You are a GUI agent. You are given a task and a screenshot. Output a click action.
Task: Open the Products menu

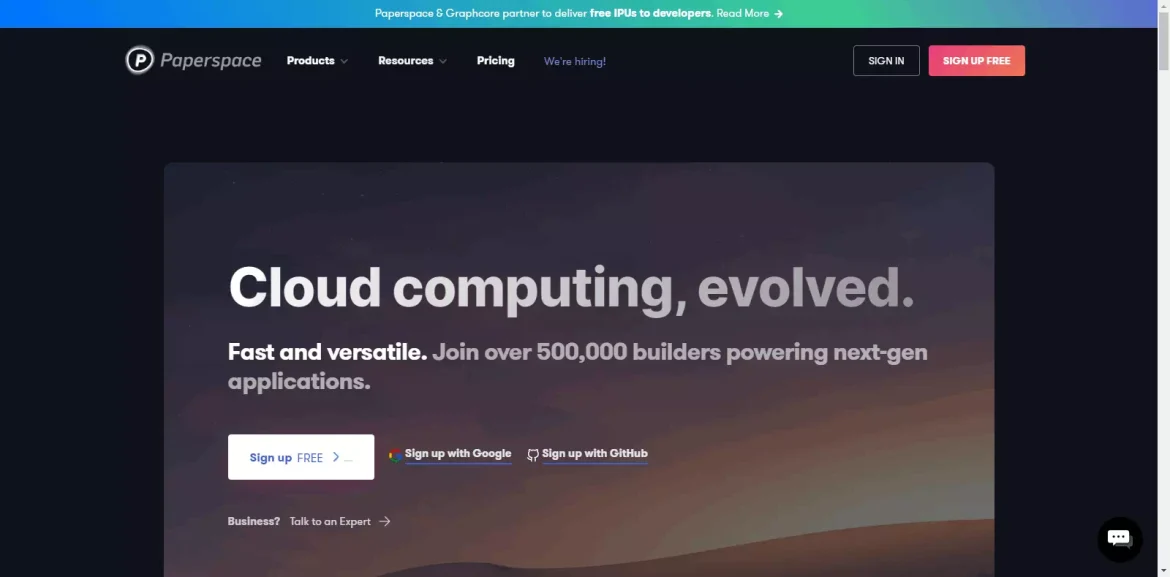(317, 60)
